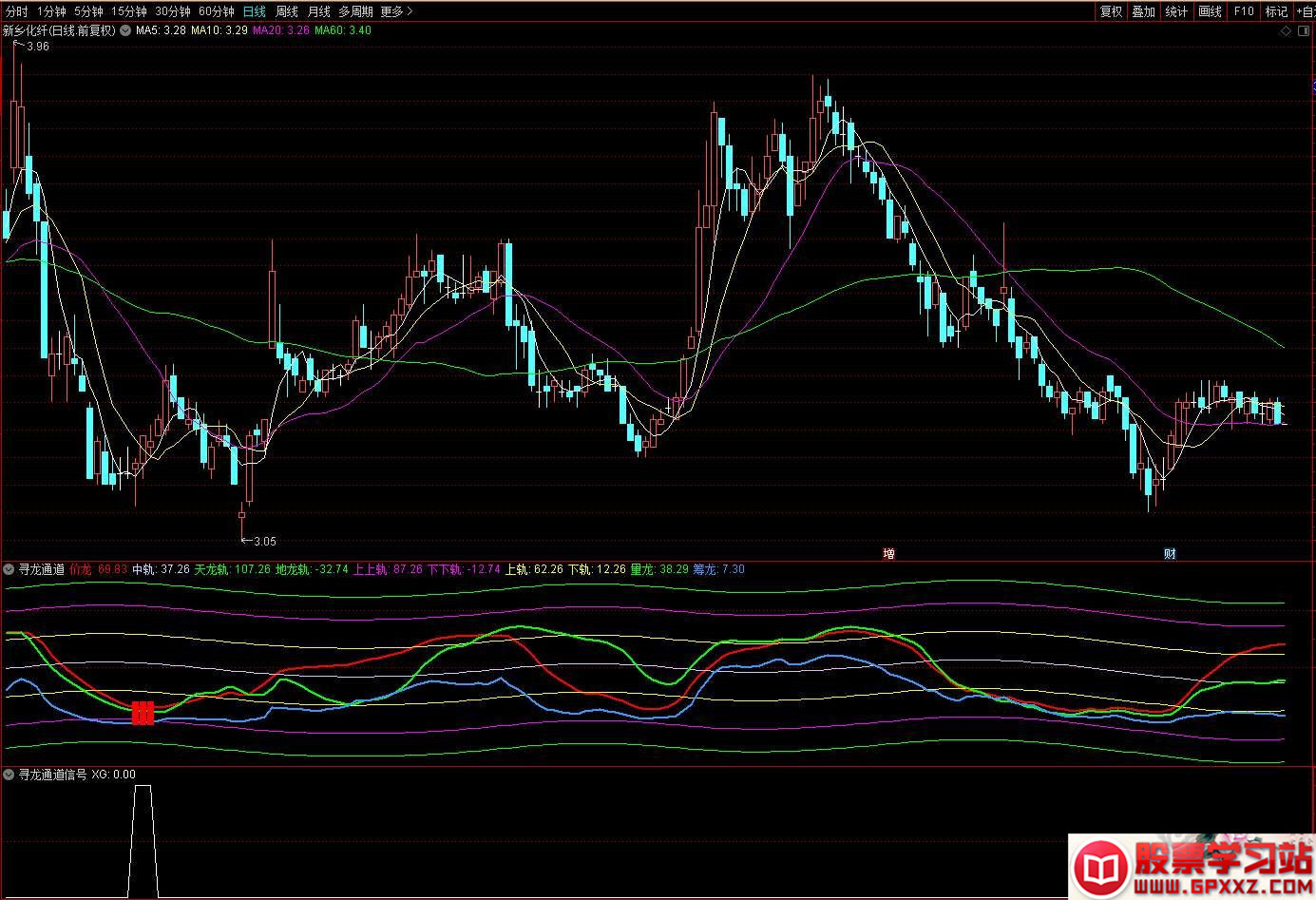The height and width of the screenshot is (900, 1316).
Task: Open dropdown next to 新乡化纤 title
Action: [x=125, y=30]
